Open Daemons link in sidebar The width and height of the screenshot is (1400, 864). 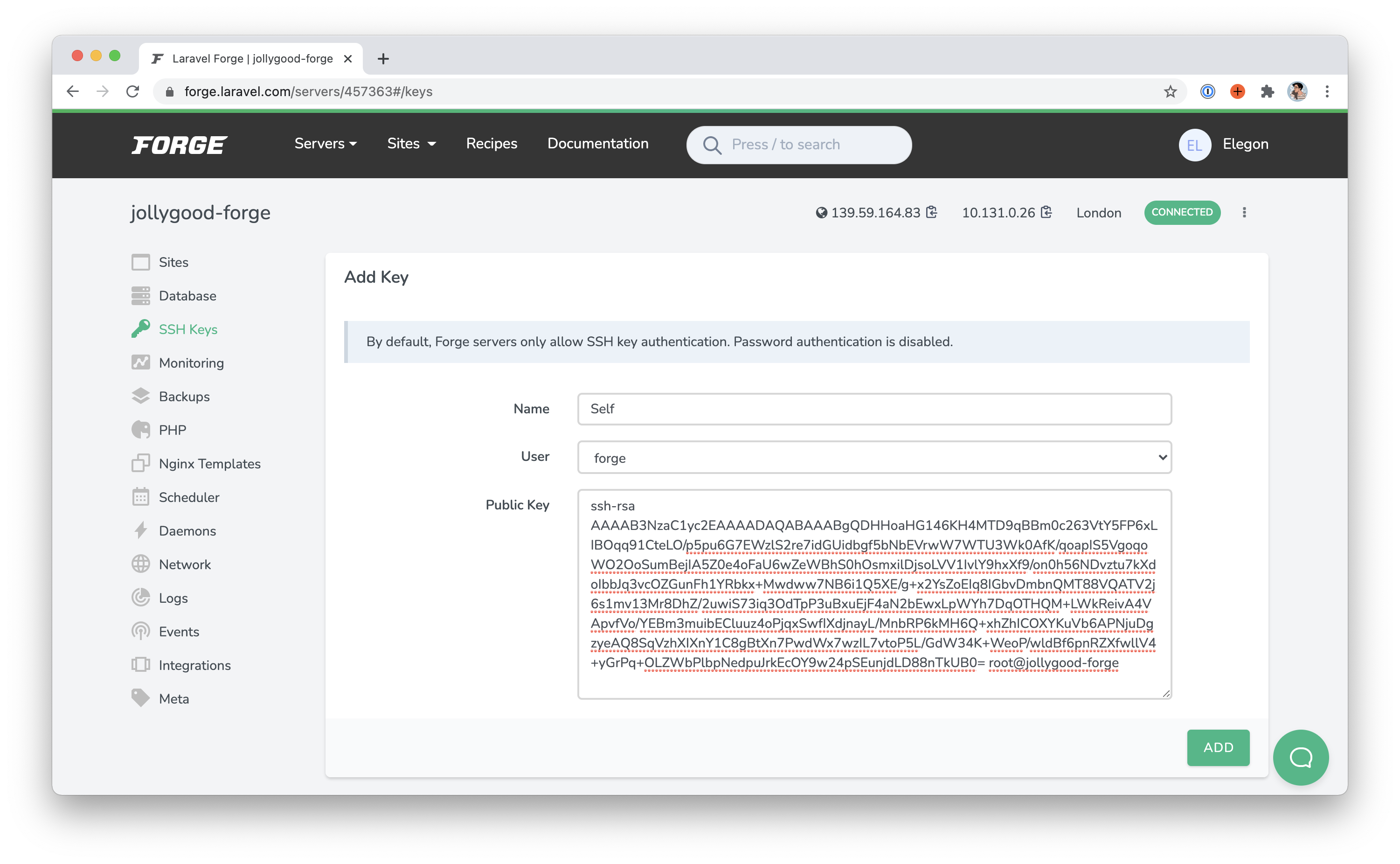187,531
